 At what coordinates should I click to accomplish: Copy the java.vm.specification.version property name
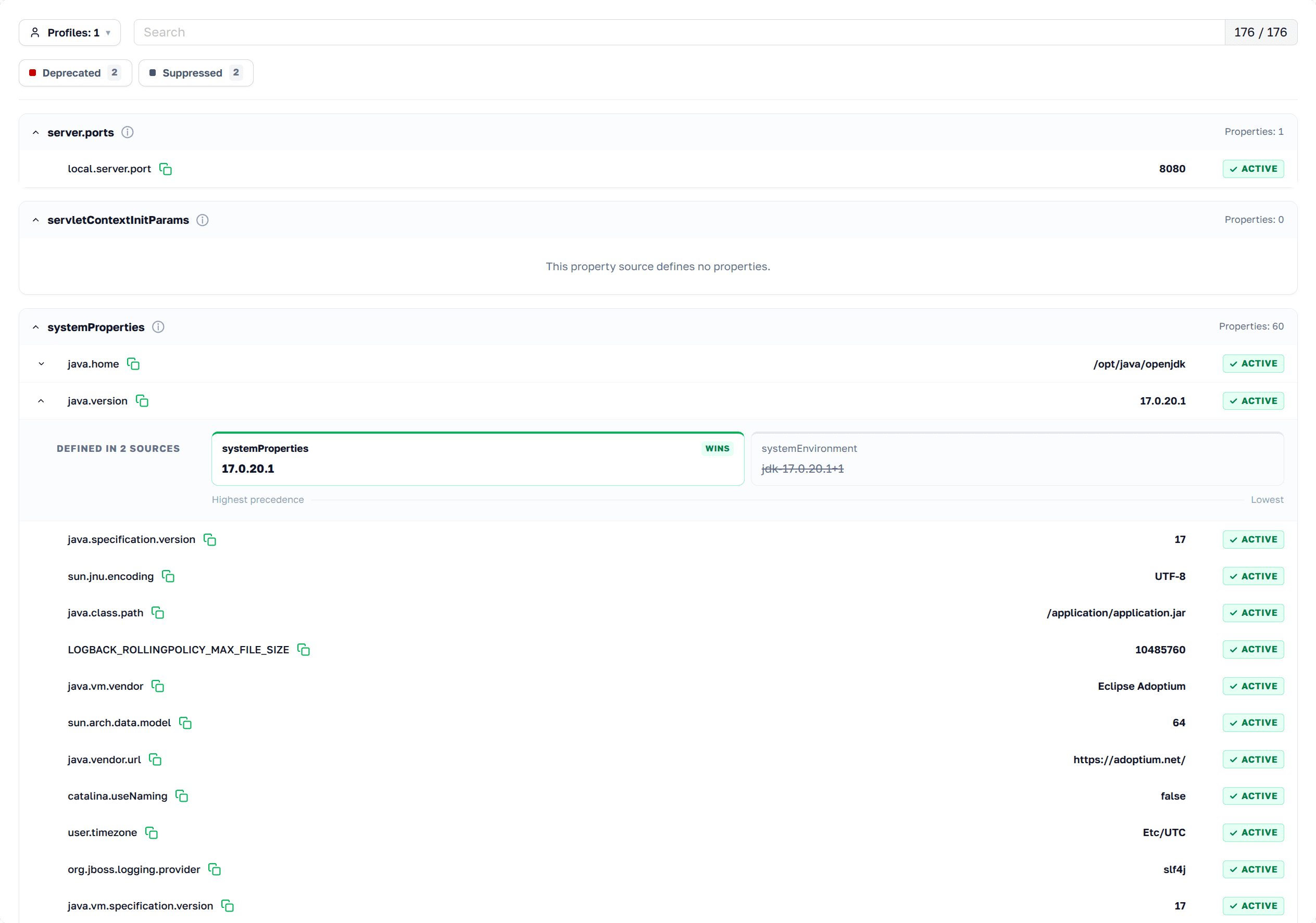click(x=228, y=906)
